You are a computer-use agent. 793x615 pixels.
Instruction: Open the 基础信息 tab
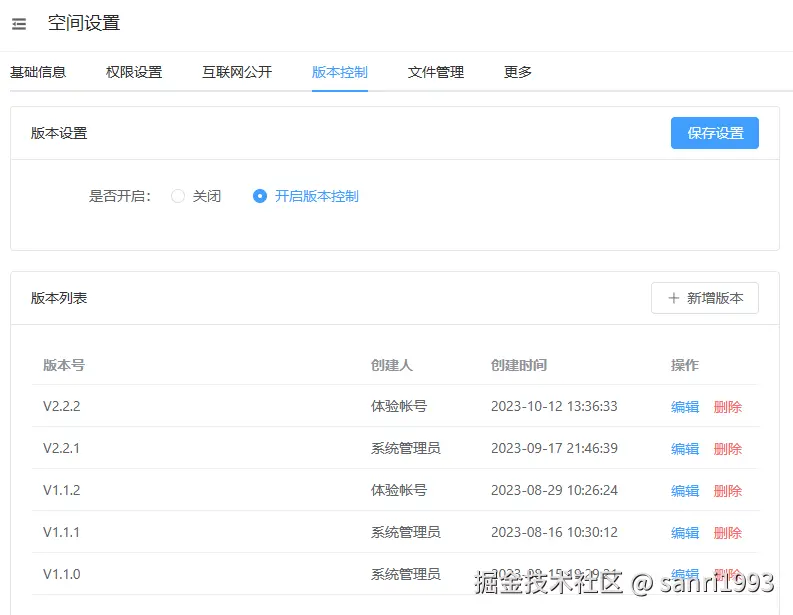38,72
